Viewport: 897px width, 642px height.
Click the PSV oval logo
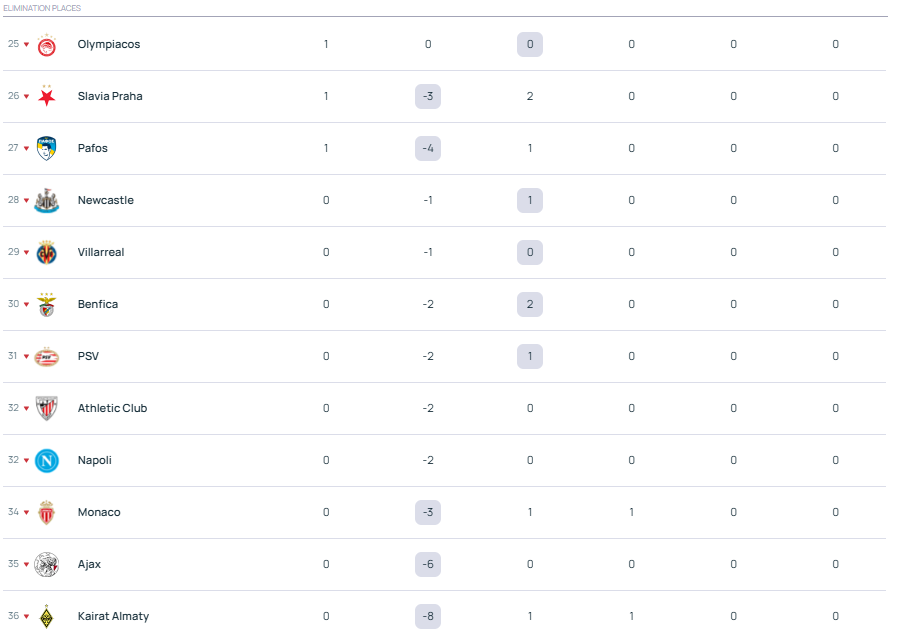[x=47, y=357]
